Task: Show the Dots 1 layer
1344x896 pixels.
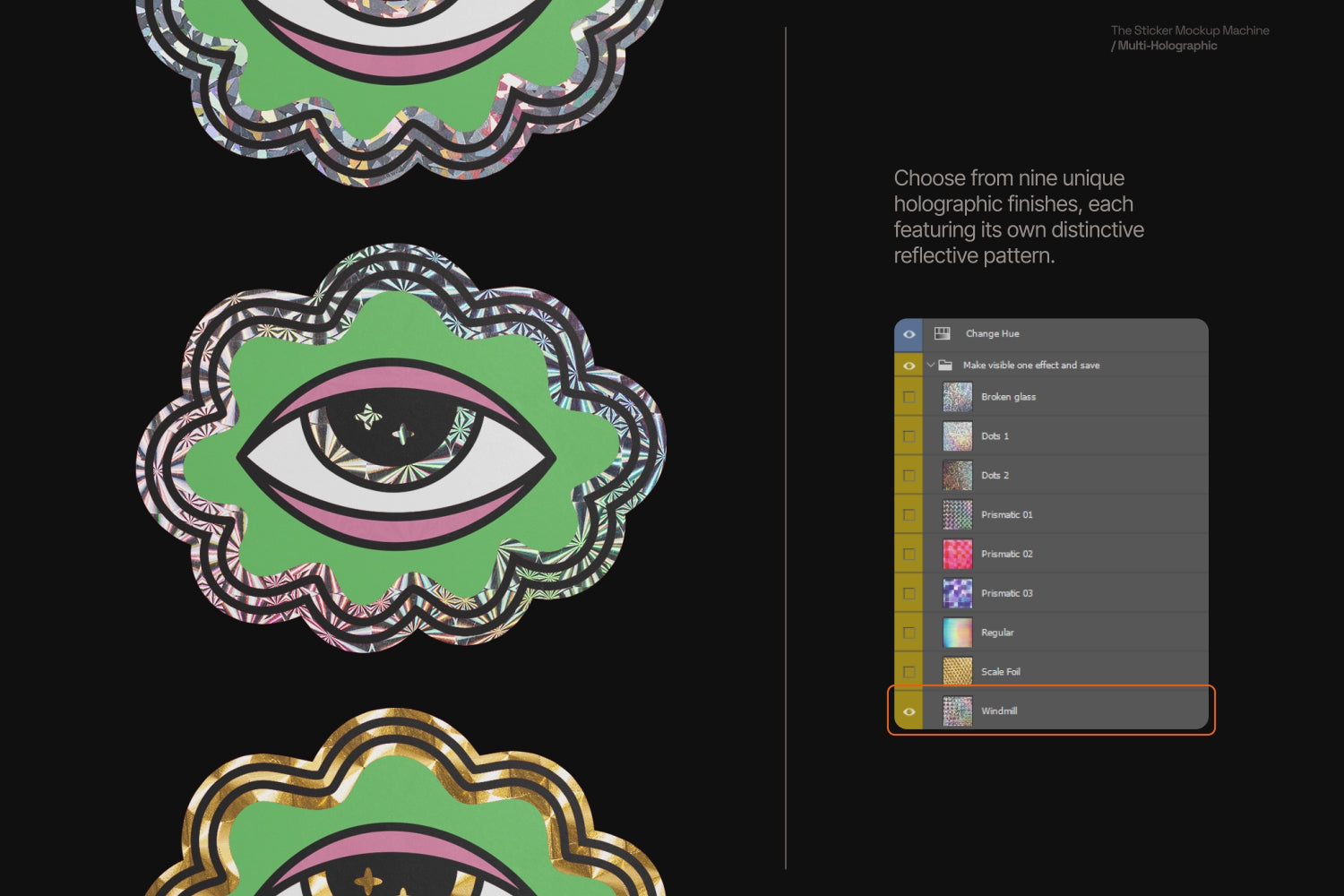Action: pos(909,436)
